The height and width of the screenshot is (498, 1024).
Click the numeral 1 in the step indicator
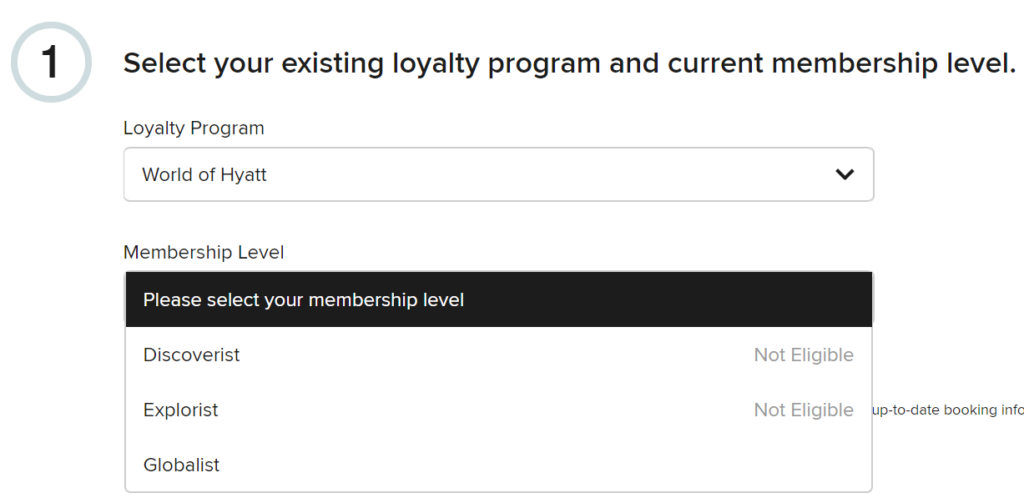point(51,61)
